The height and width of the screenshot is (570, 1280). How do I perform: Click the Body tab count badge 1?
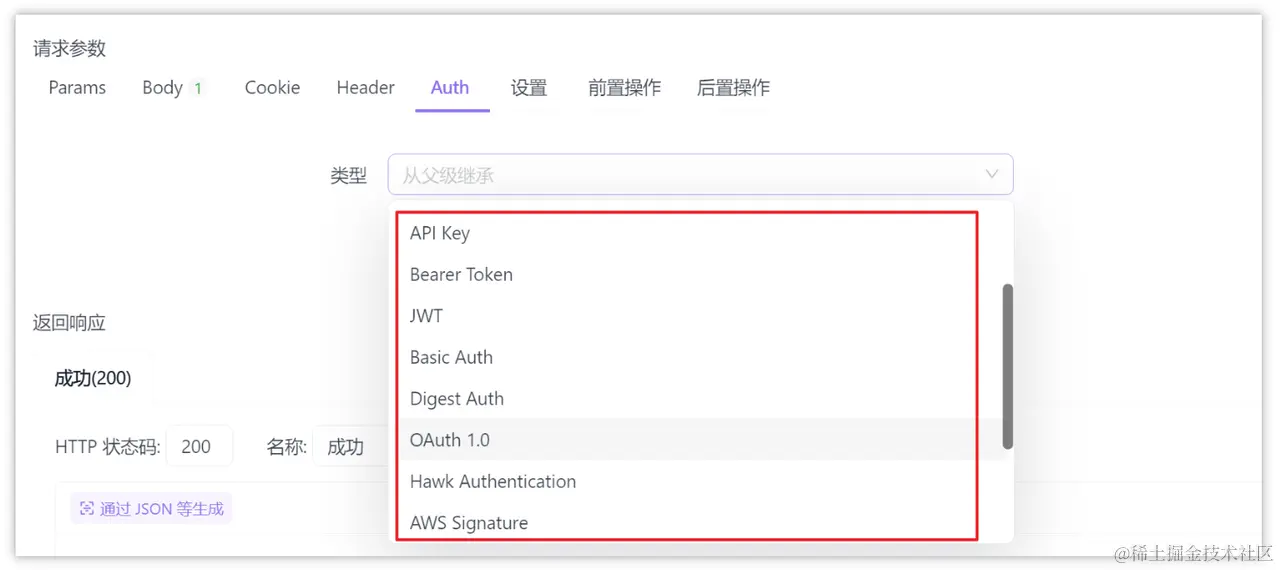pyautogui.click(x=198, y=89)
